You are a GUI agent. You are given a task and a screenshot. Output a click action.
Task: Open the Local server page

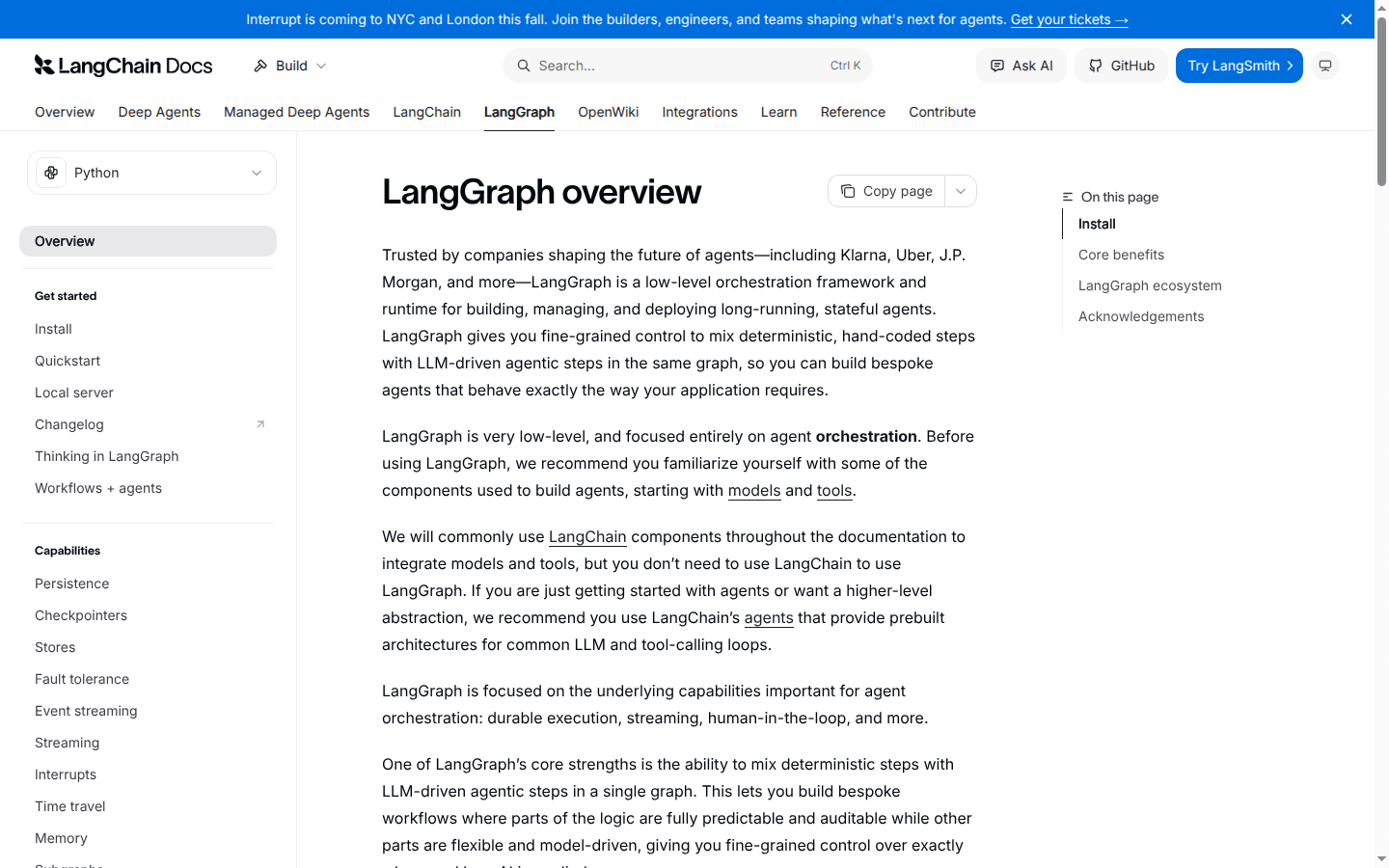point(74,393)
